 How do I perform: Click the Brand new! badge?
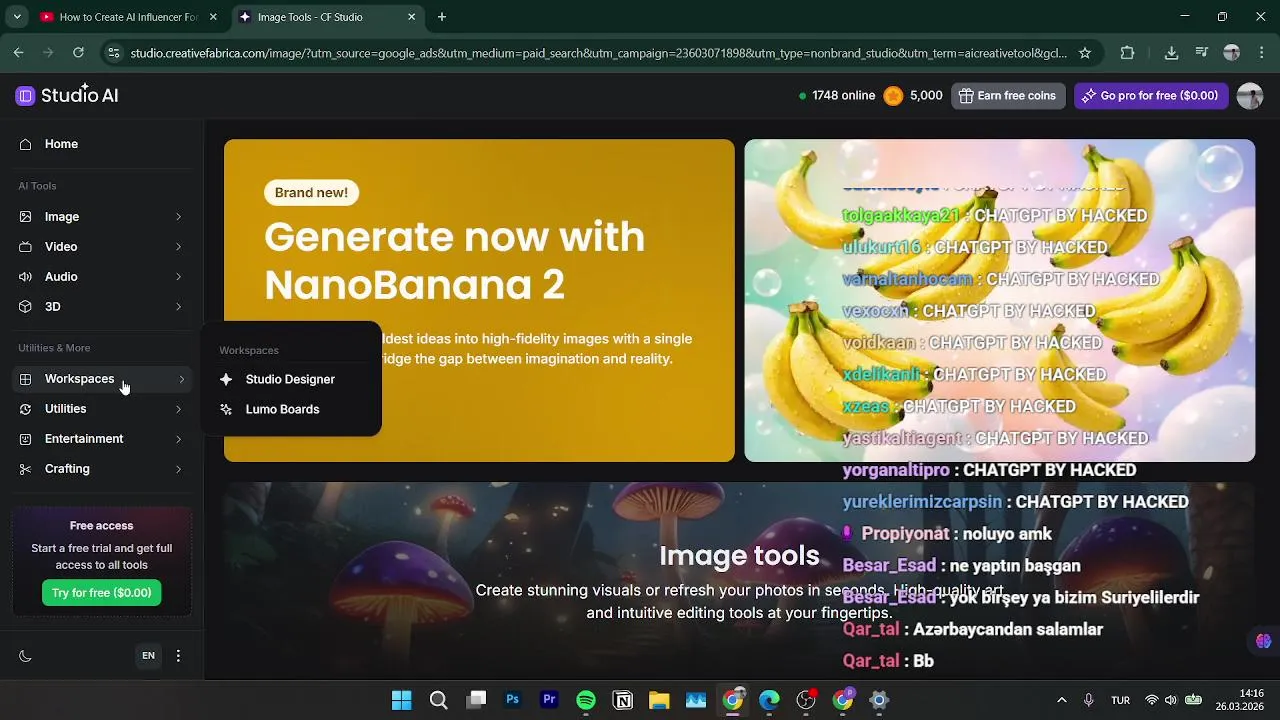[311, 193]
